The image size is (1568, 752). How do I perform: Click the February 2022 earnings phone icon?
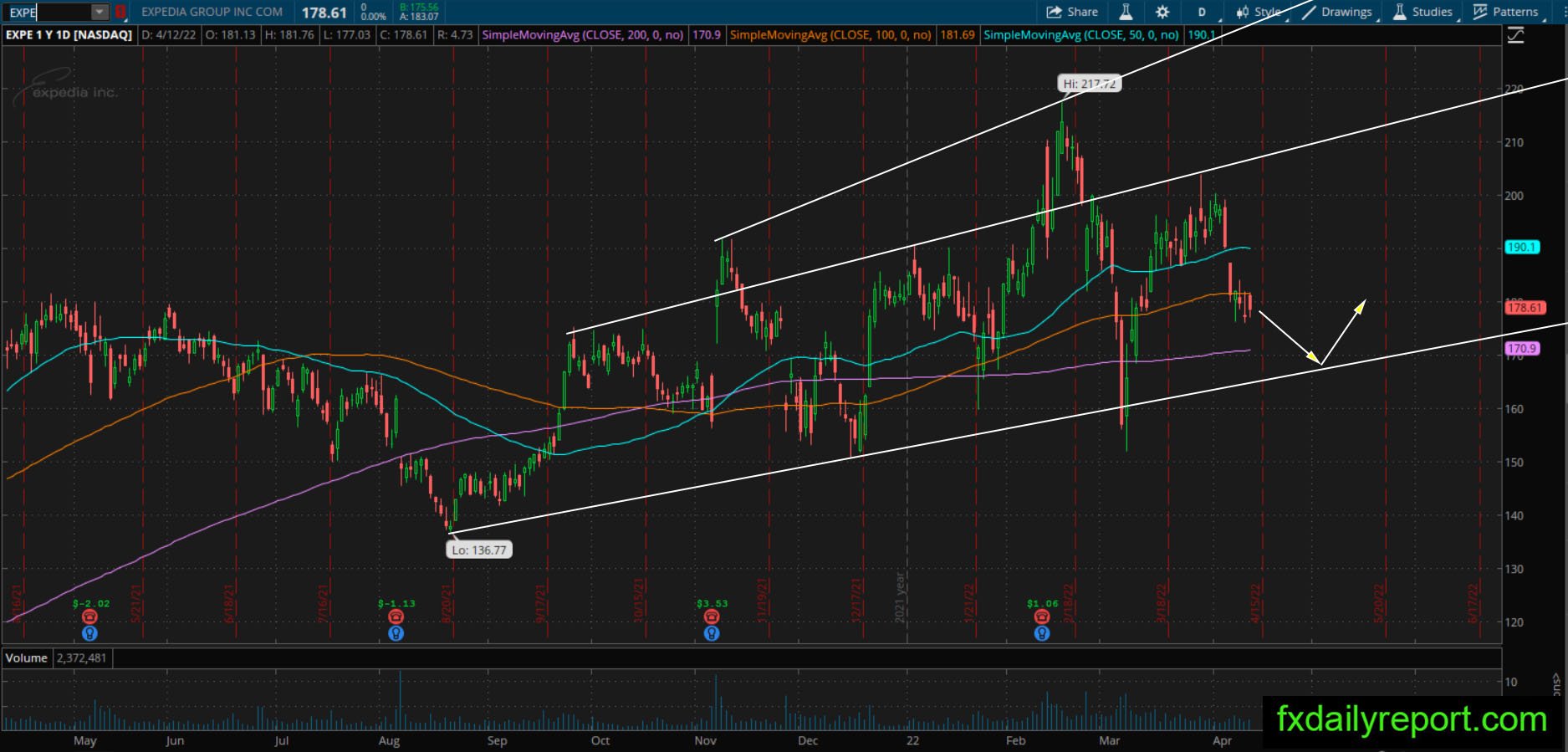[x=1041, y=616]
